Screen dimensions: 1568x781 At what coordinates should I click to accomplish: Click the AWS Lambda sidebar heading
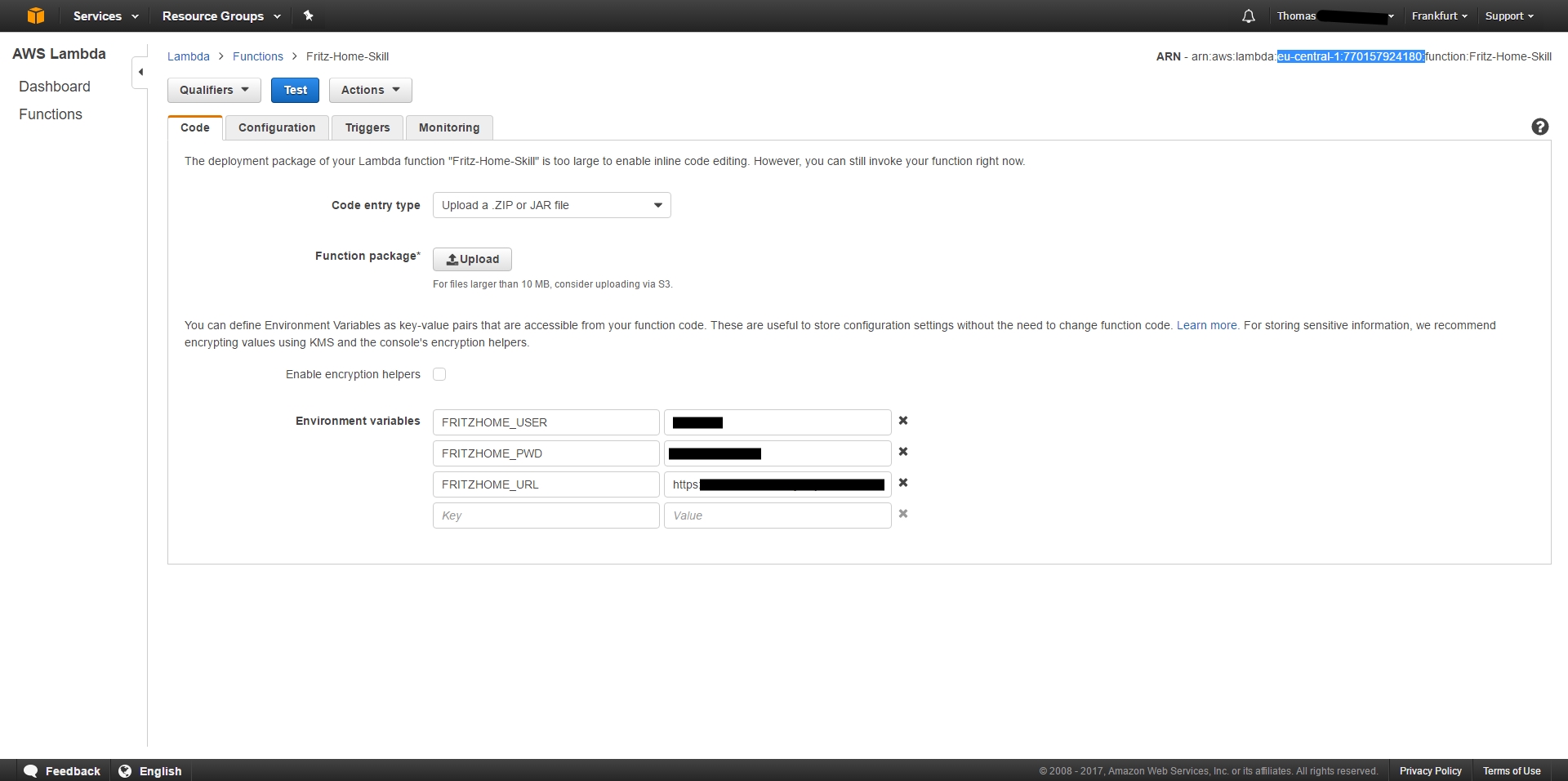click(x=59, y=54)
